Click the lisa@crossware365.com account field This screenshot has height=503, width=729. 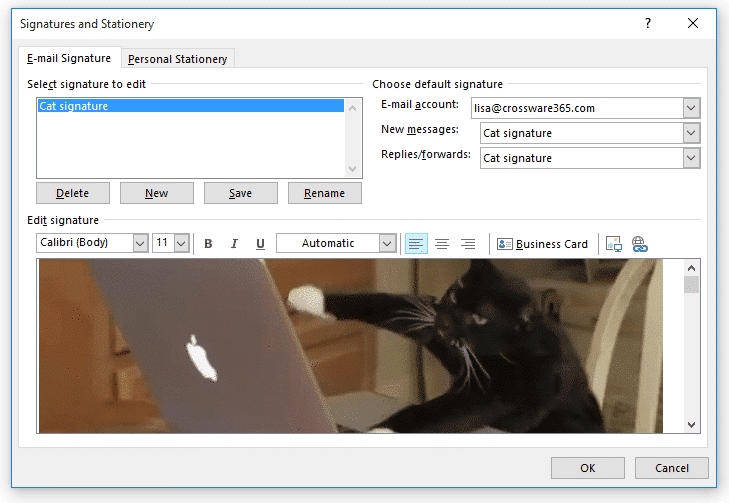pyautogui.click(x=577, y=108)
